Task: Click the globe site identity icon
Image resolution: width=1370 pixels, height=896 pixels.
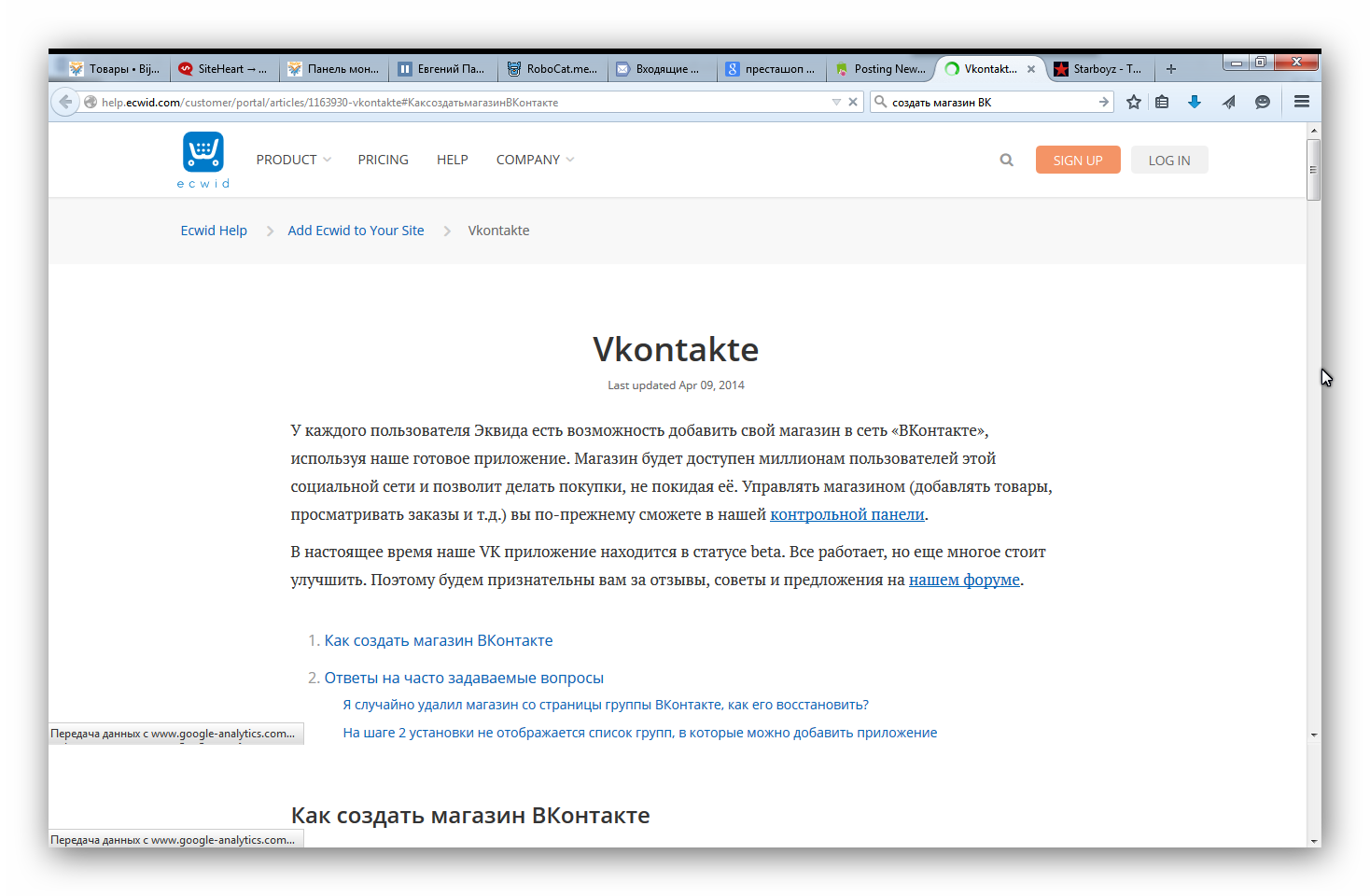Action: [91, 102]
